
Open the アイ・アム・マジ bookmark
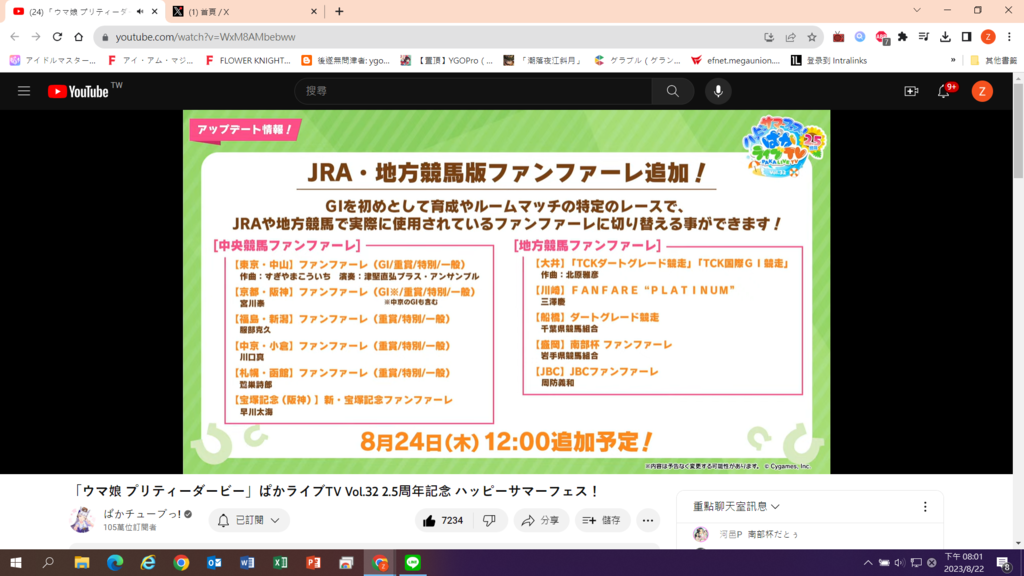click(x=150, y=61)
